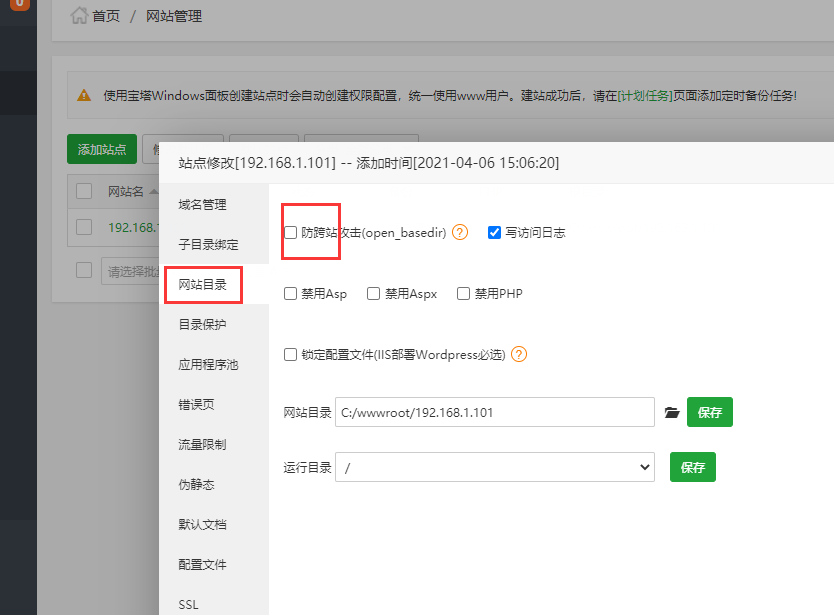Click 网站目录 path input field

coord(495,412)
